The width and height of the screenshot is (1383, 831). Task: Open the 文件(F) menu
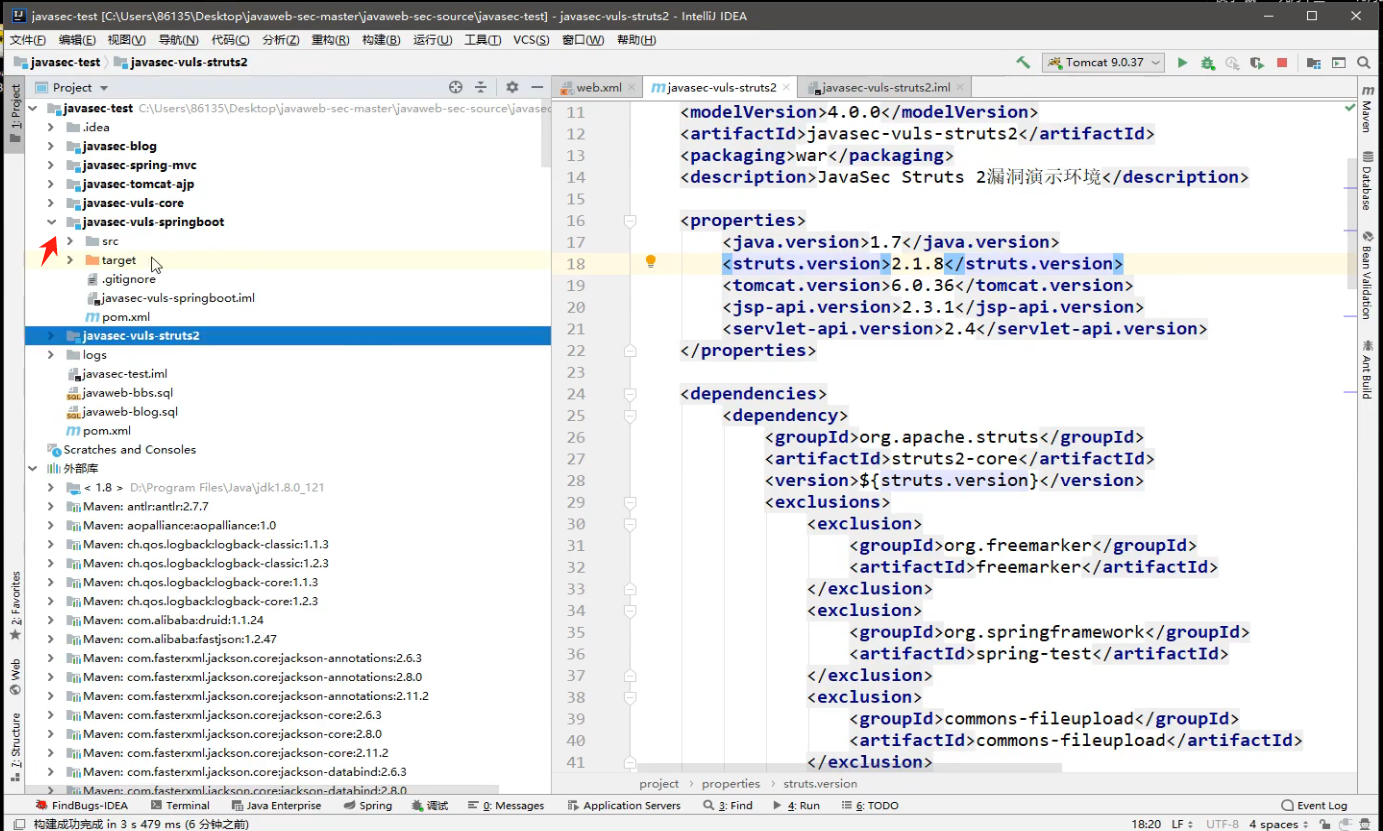coord(28,40)
